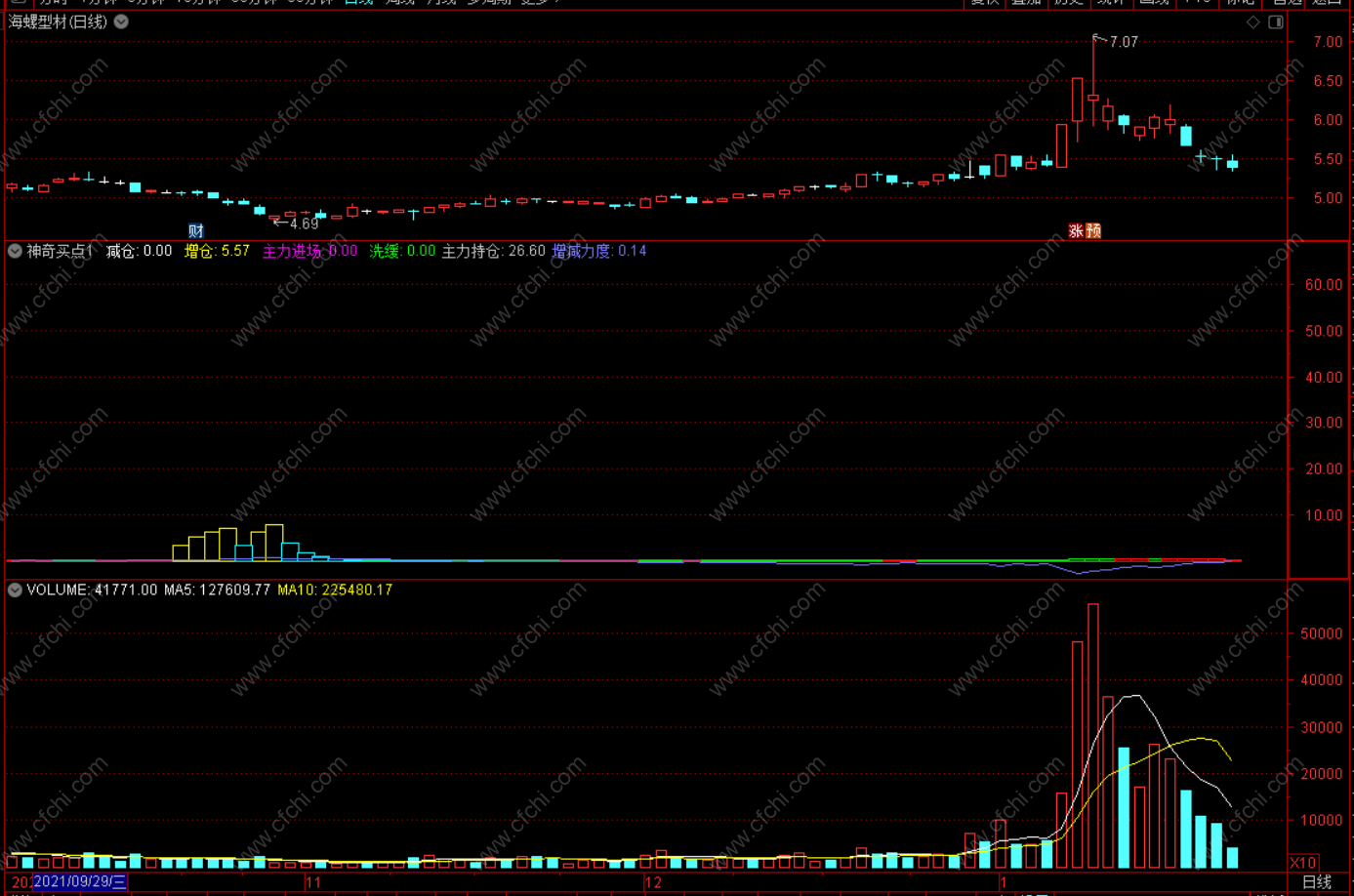Select the 2021/09/29/三 date label
Image resolution: width=1354 pixels, height=896 pixels.
point(80,882)
